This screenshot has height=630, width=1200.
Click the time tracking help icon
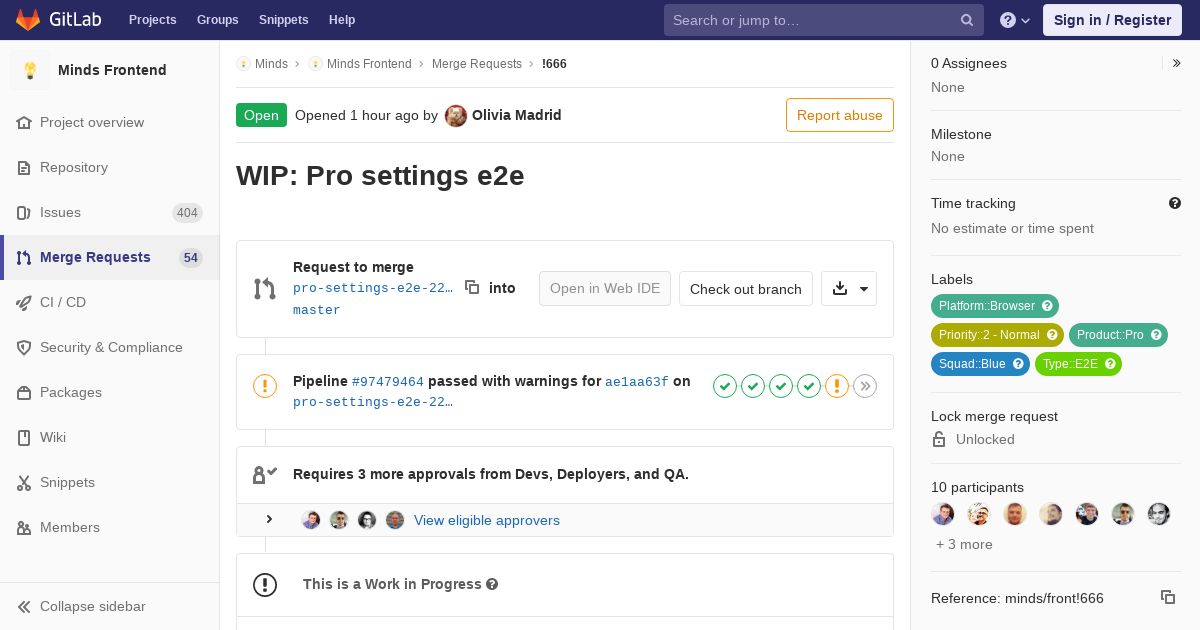click(x=1175, y=203)
